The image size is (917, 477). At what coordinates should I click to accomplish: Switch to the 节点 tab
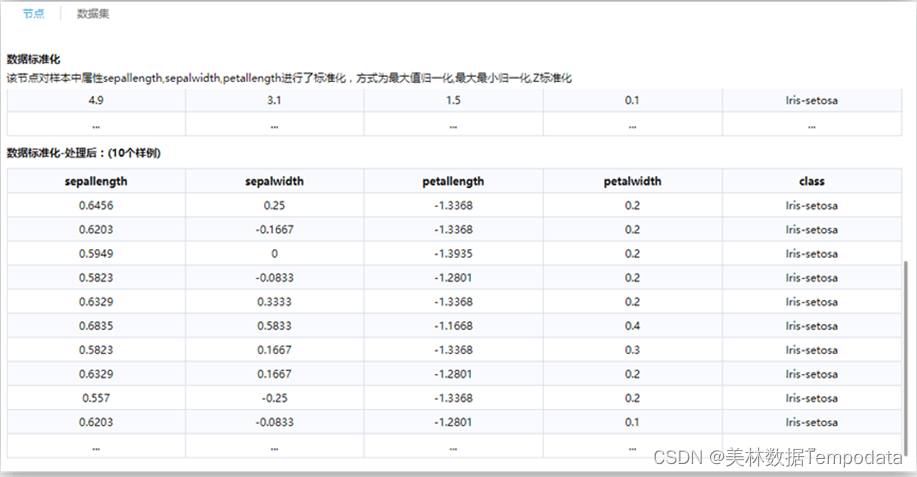point(33,13)
